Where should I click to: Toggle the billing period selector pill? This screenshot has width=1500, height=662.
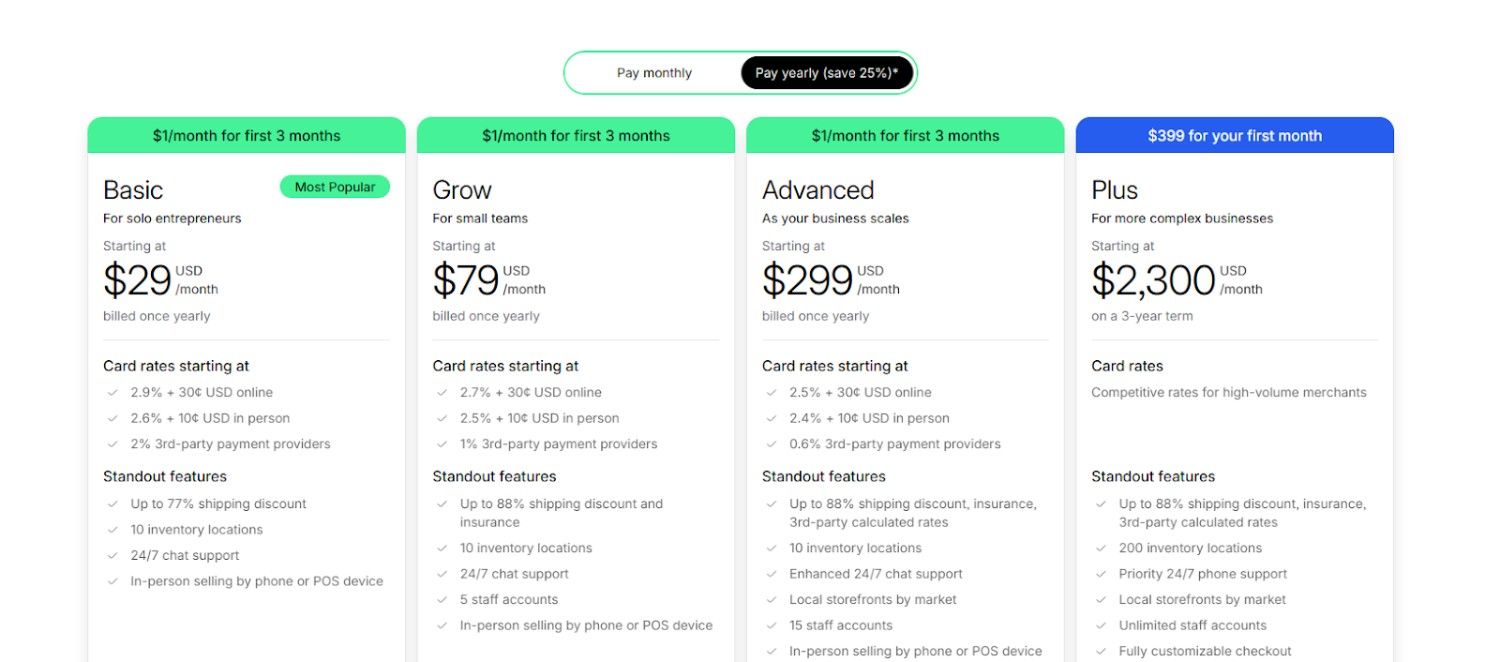742,72
